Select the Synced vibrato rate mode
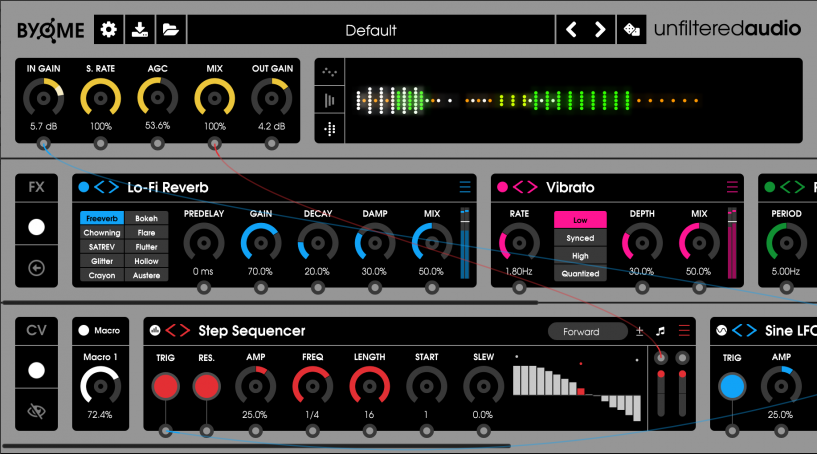This screenshot has width=817, height=454. [580, 238]
